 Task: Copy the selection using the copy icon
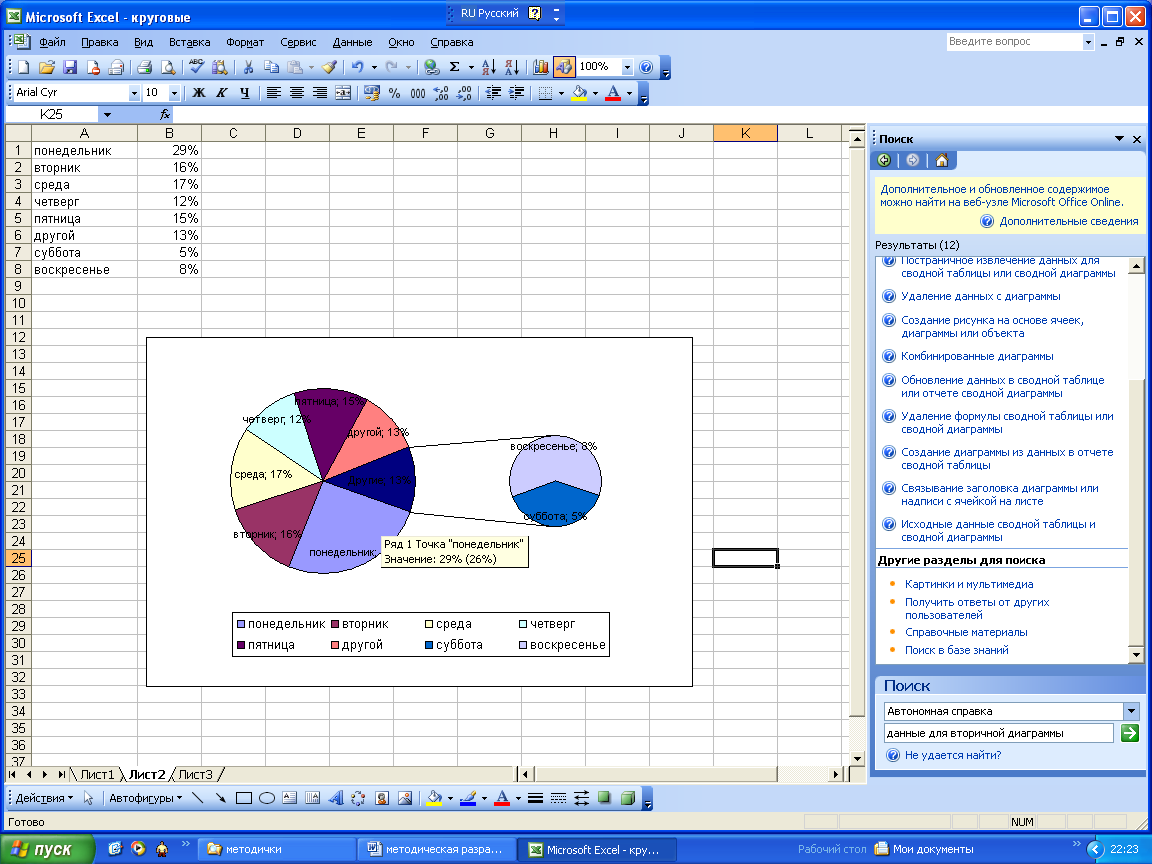tap(271, 68)
